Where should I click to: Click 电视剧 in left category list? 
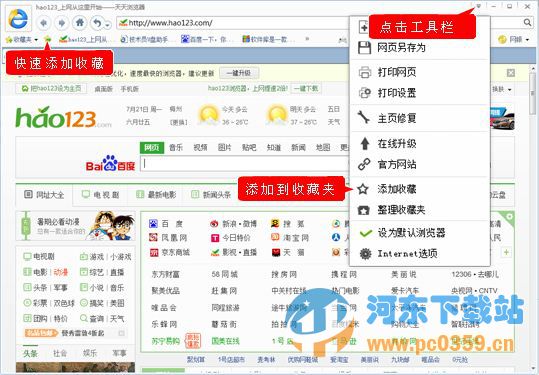(38, 256)
